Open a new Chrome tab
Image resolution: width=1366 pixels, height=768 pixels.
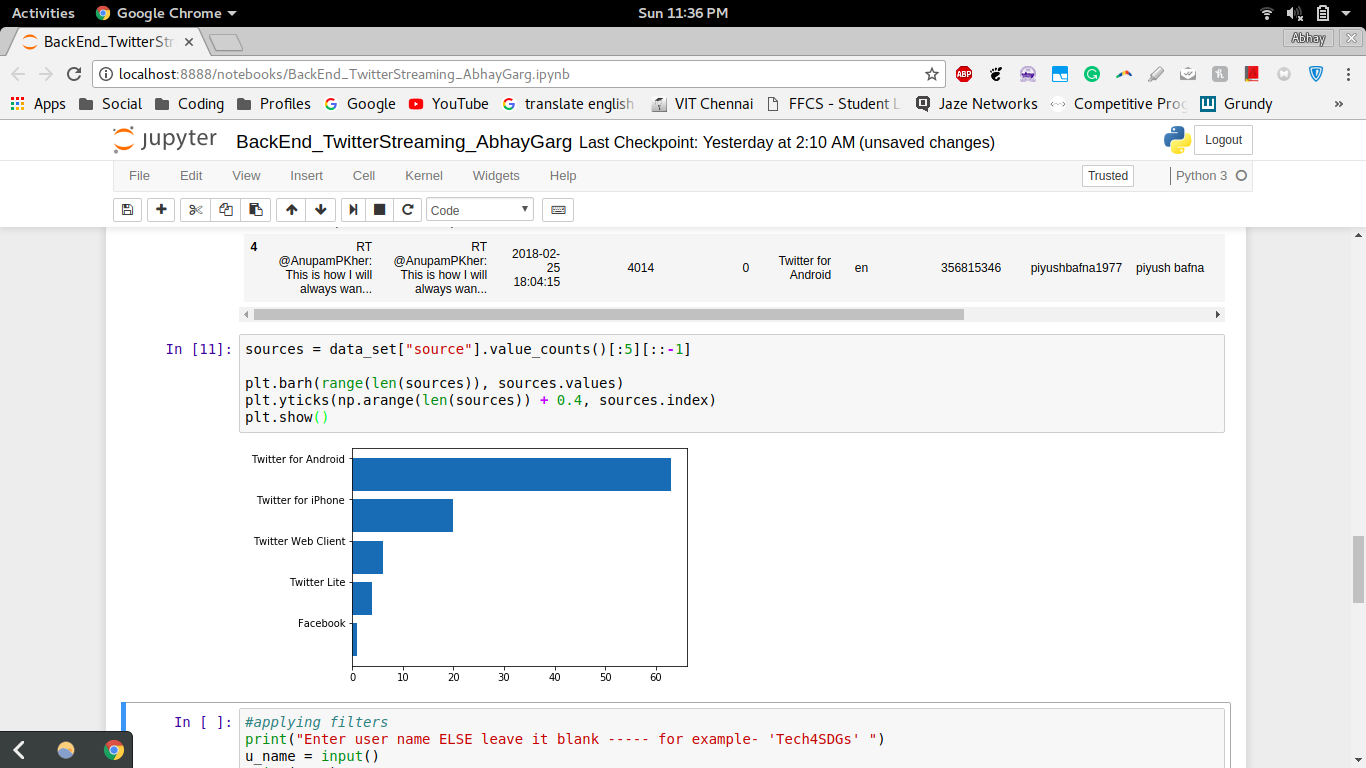click(x=226, y=42)
